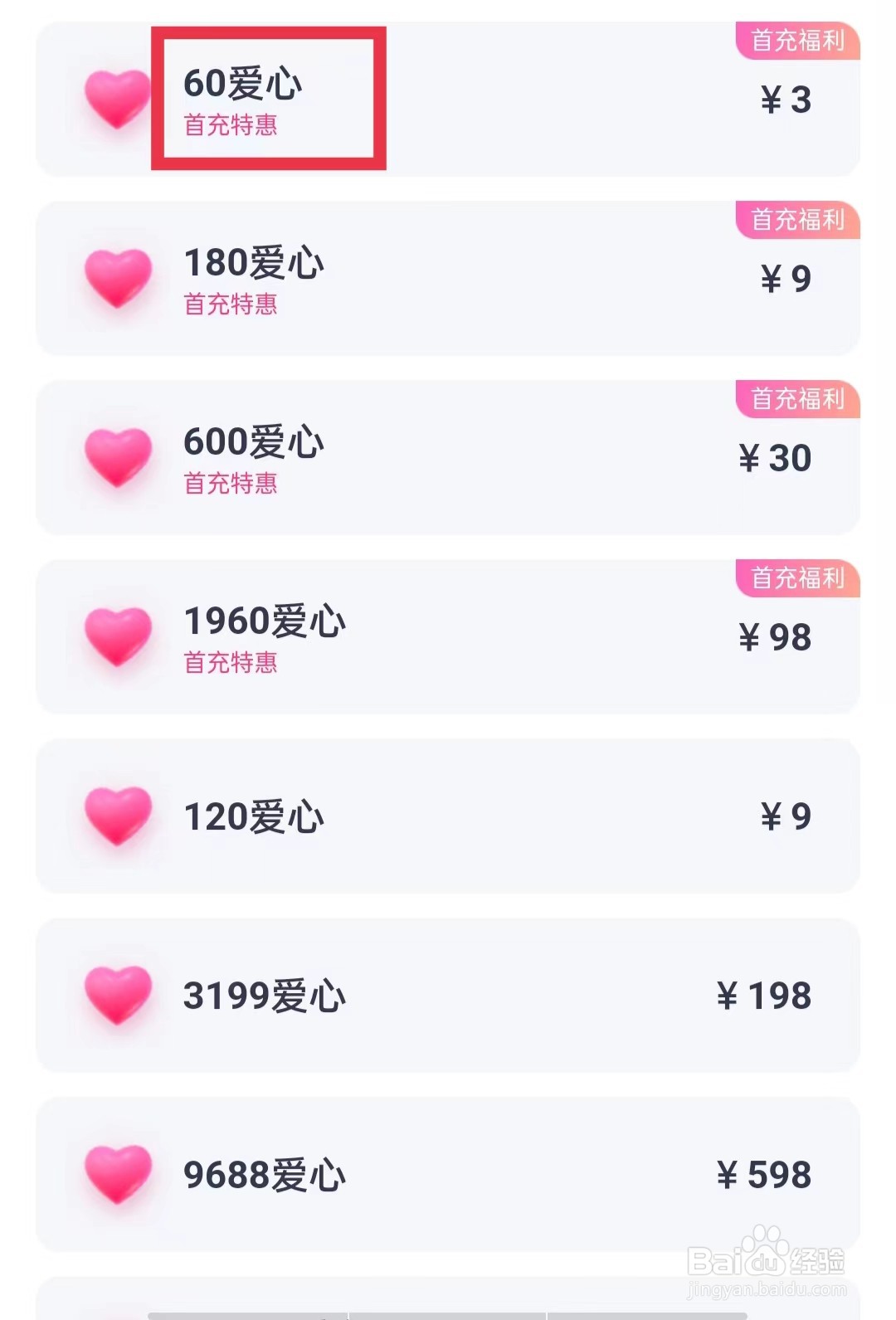Choose the 1960爱心 package label
This screenshot has width=896, height=1320.
[265, 621]
